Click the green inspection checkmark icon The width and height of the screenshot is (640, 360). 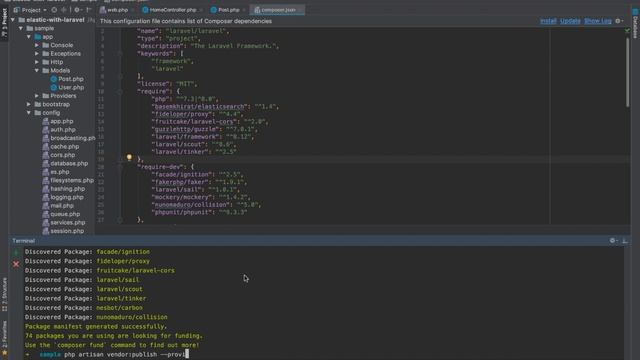627,31
